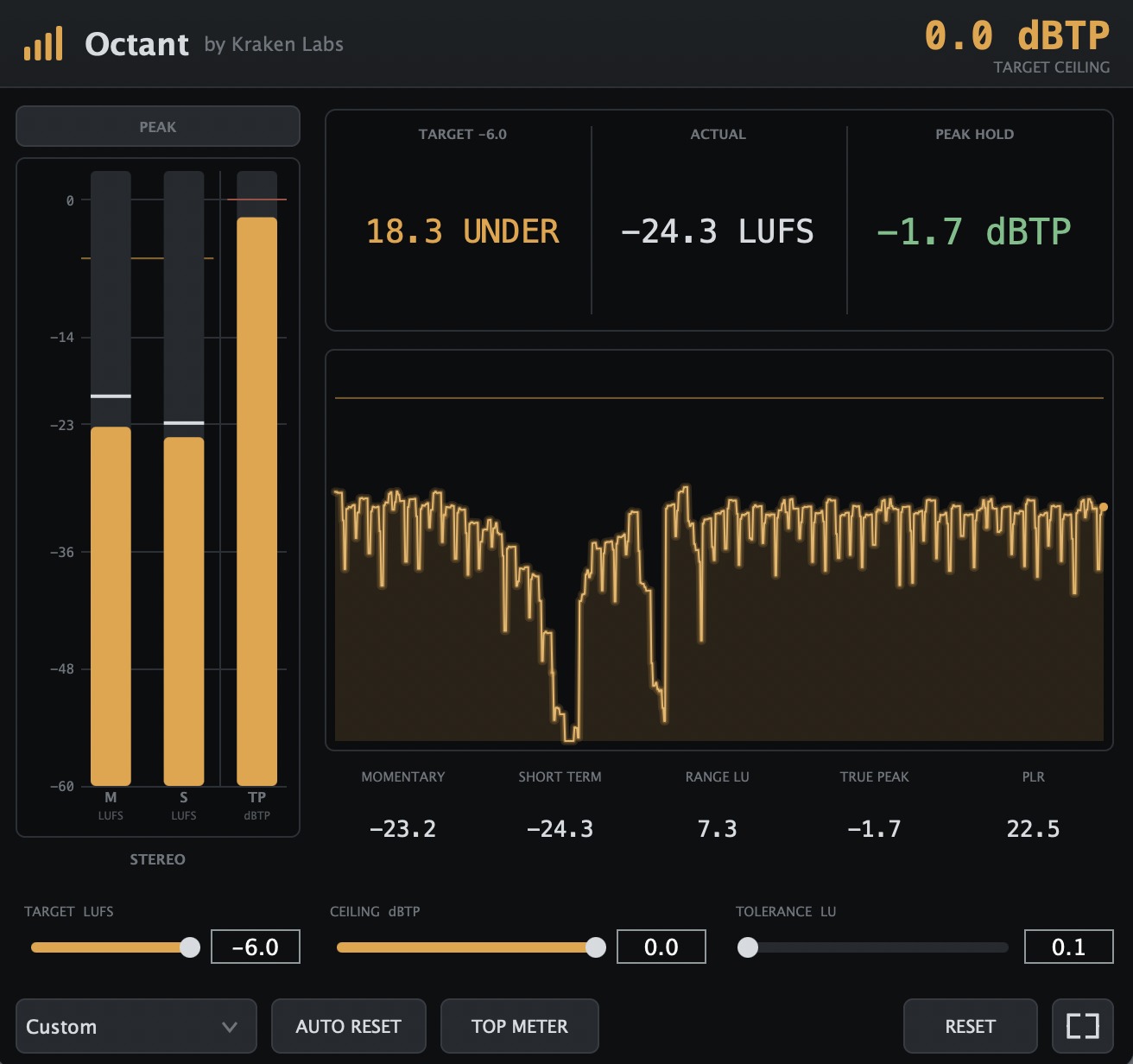Image resolution: width=1133 pixels, height=1064 pixels.
Task: Click the Momentary value -23.2
Action: click(402, 829)
